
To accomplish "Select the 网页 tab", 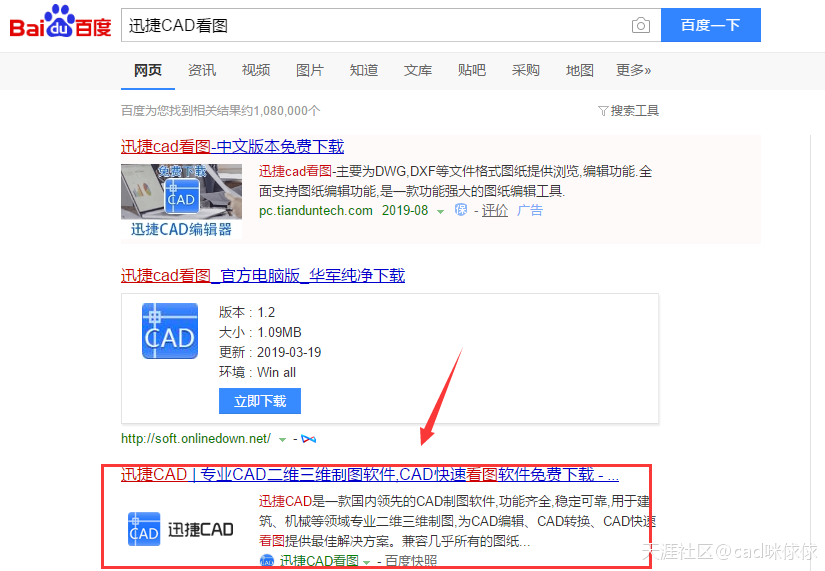I will point(147,70).
